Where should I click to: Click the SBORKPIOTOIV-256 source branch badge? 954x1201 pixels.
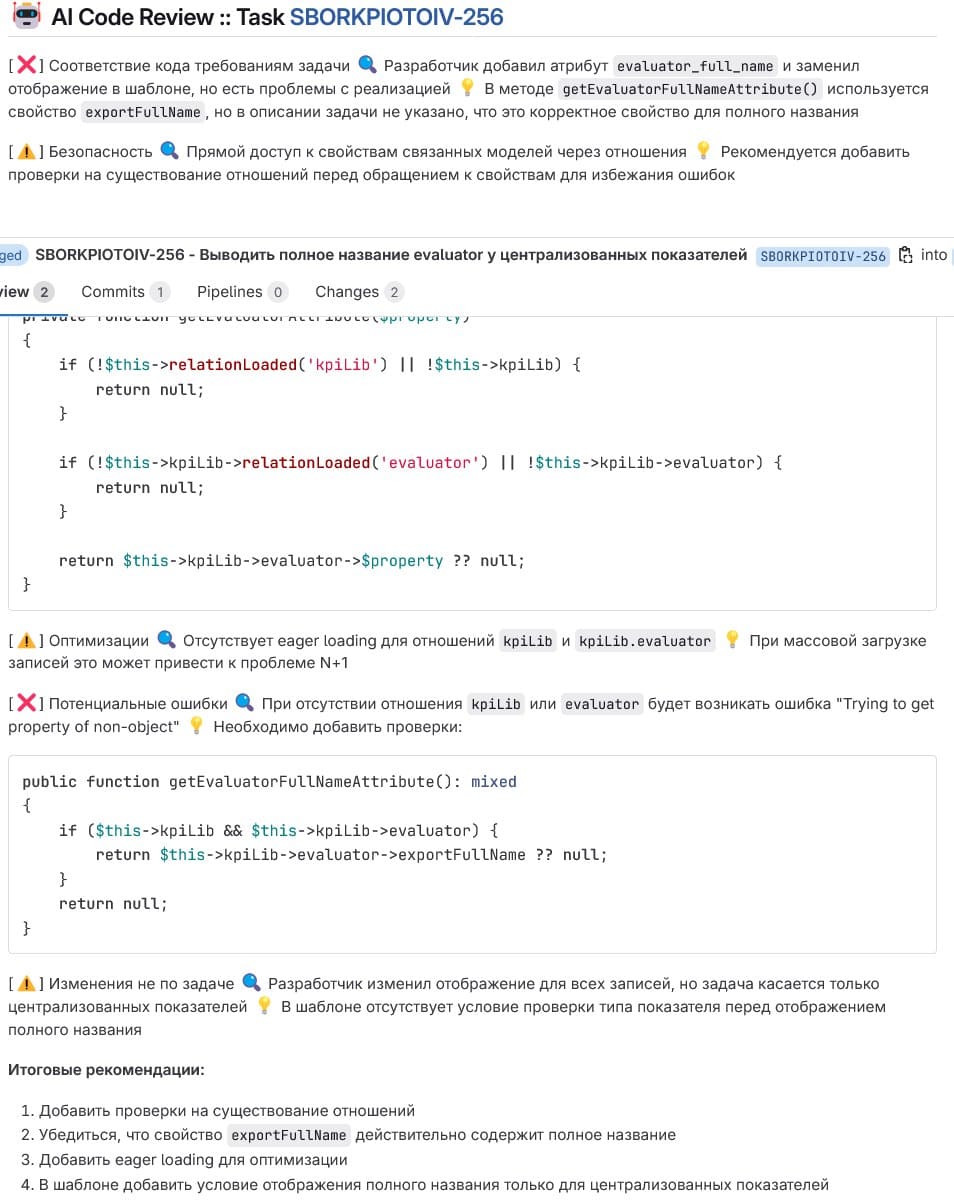click(823, 256)
